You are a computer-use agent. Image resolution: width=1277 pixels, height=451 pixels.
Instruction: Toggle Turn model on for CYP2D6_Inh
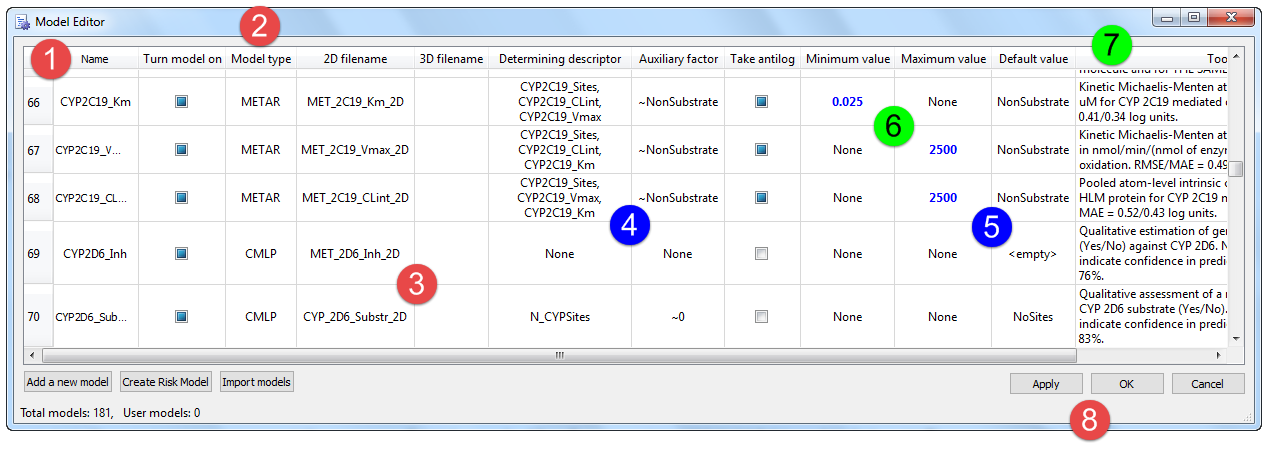click(x=181, y=253)
